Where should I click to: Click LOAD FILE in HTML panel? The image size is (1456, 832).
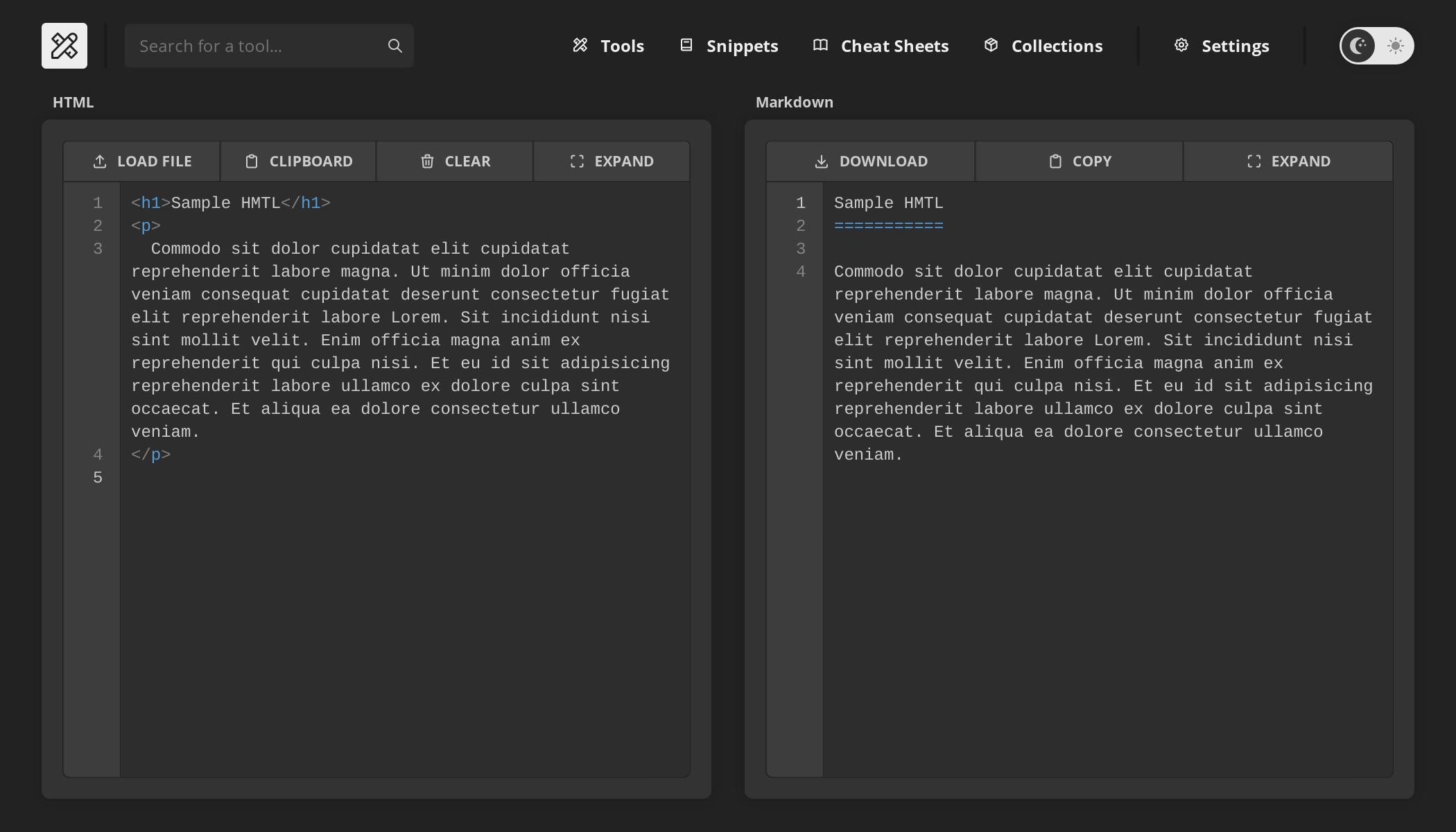pyautogui.click(x=141, y=162)
